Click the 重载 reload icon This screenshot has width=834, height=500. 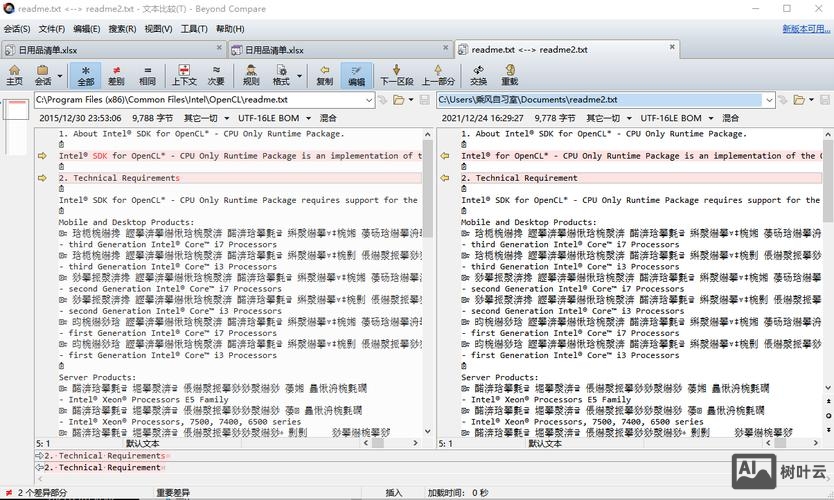tap(510, 75)
